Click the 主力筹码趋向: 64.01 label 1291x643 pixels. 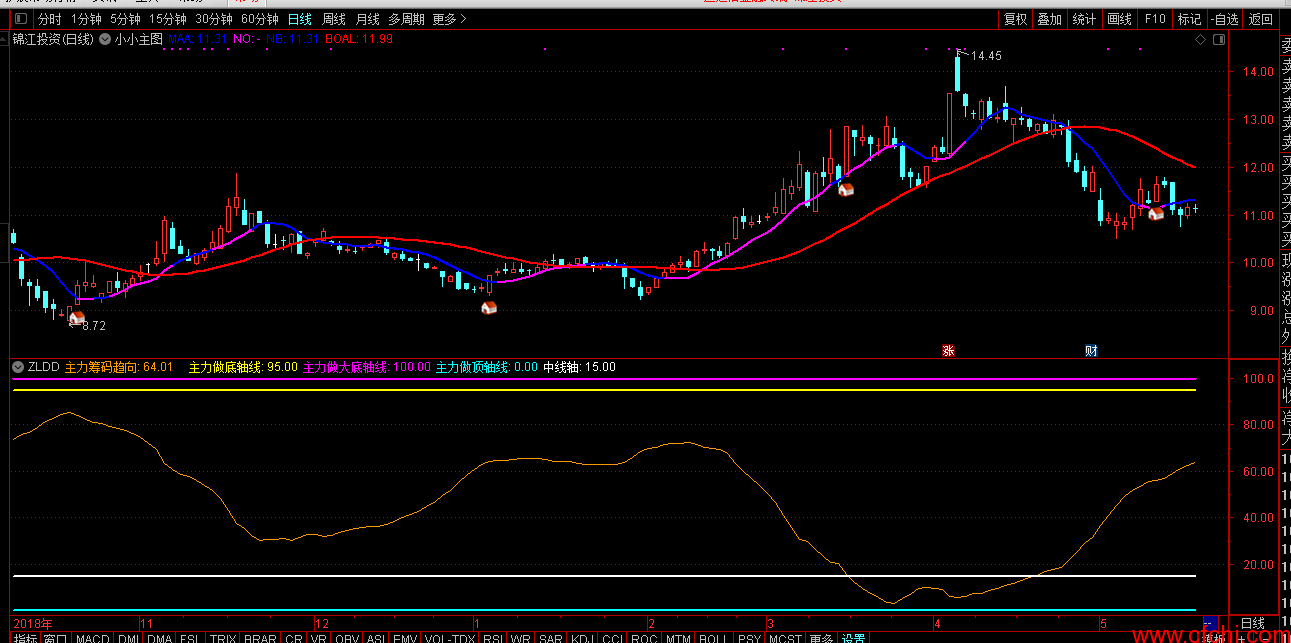pyautogui.click(x=119, y=367)
